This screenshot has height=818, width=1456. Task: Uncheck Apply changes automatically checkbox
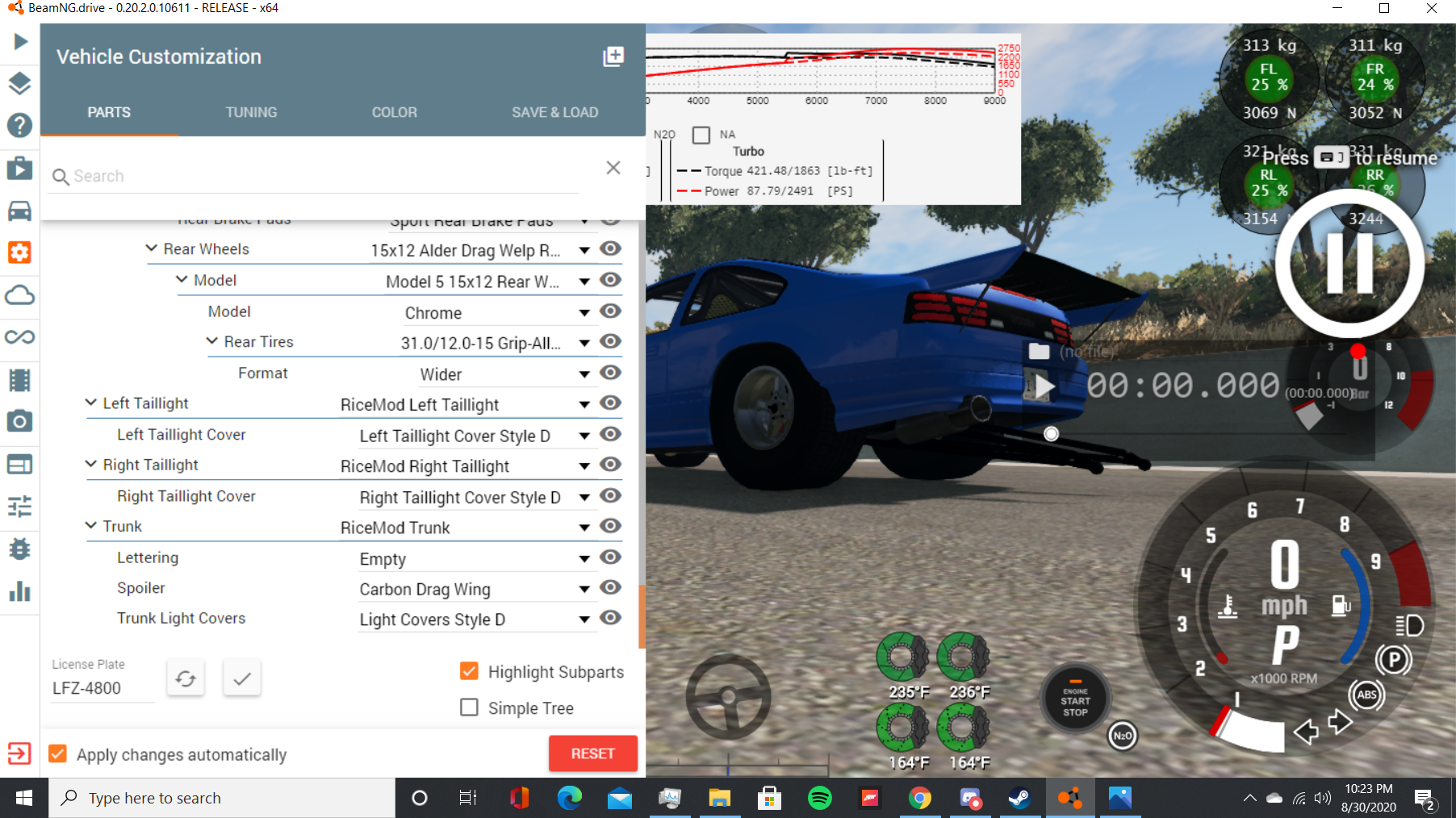tap(57, 753)
